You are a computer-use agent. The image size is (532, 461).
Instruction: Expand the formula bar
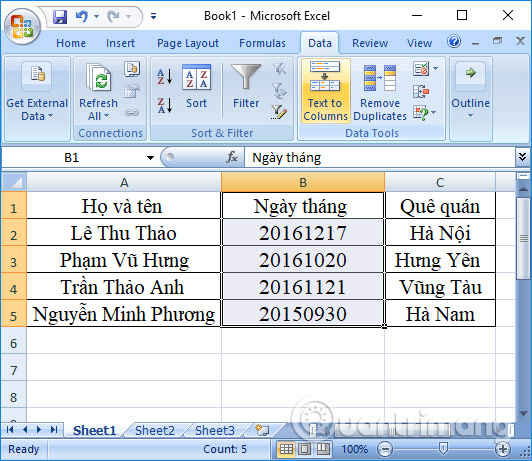click(522, 157)
